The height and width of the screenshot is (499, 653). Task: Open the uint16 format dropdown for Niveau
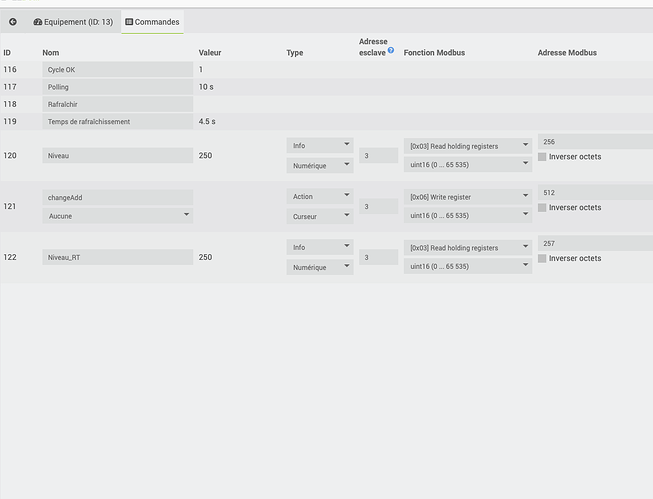pos(466,165)
